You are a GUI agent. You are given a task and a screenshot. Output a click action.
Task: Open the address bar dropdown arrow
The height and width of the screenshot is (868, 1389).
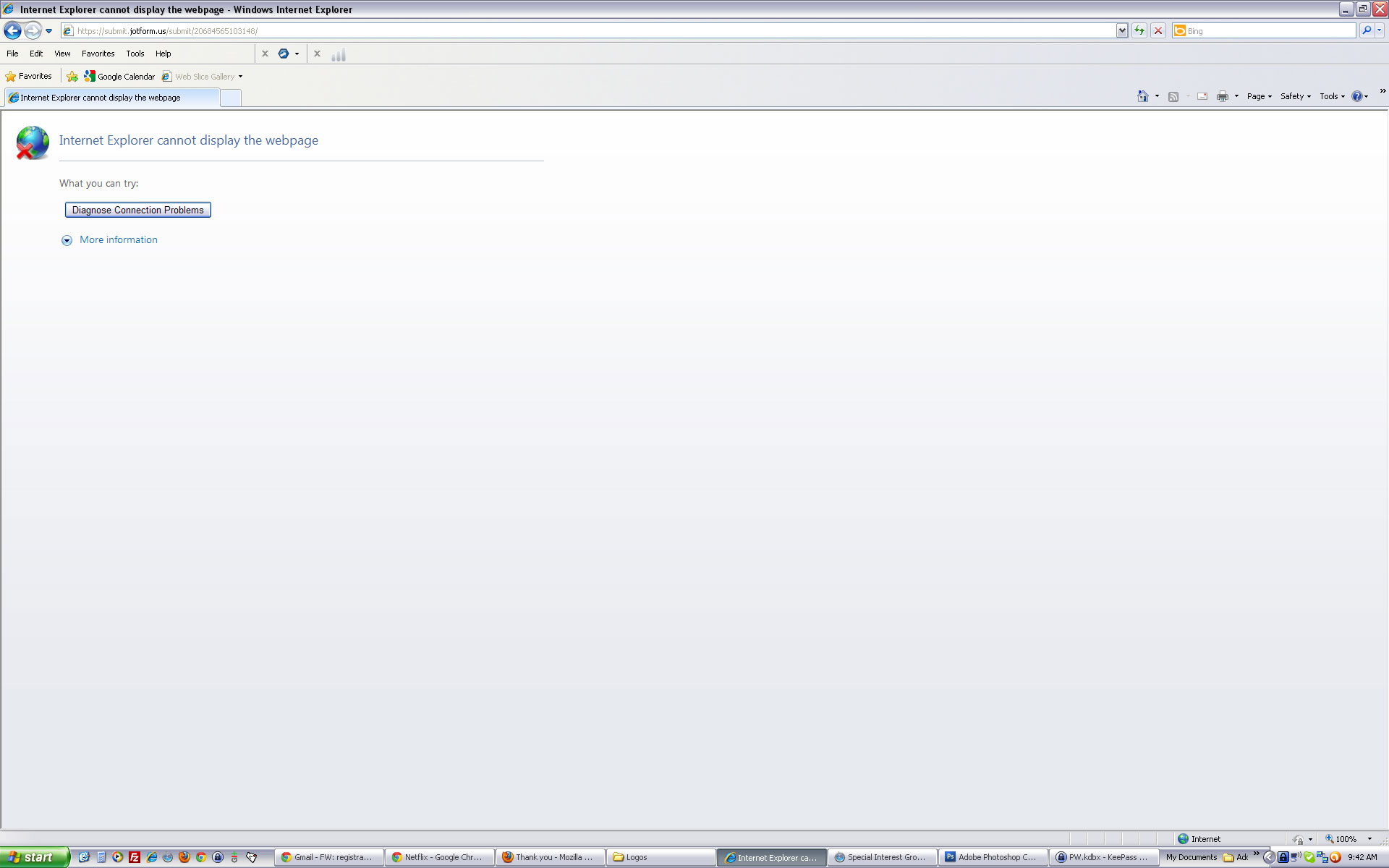(1121, 30)
